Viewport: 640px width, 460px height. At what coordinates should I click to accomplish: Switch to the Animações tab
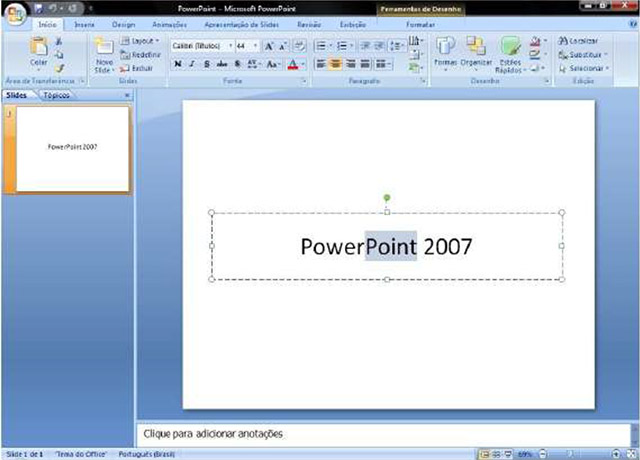169,24
